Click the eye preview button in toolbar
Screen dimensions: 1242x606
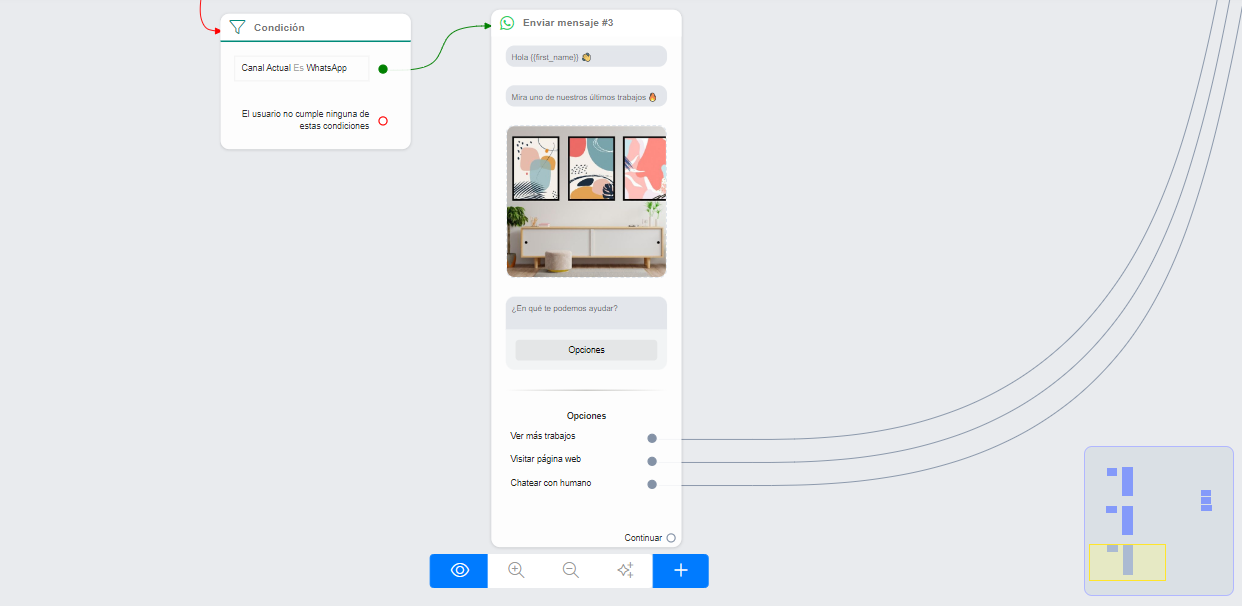(459, 570)
